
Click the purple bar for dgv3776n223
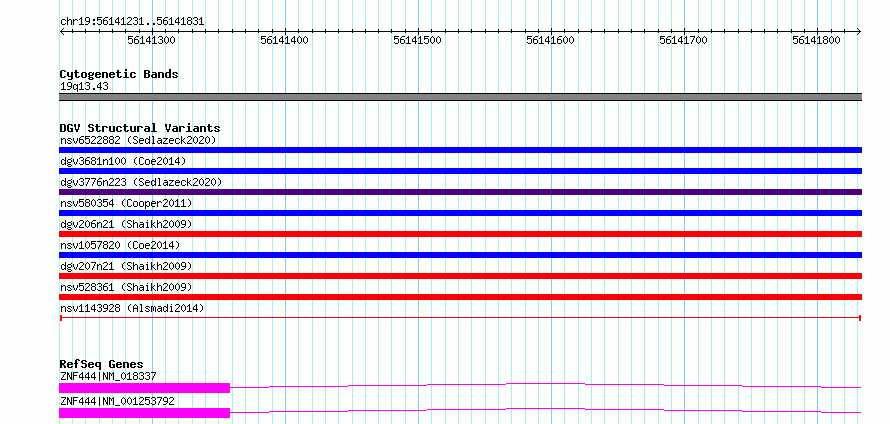point(460,192)
